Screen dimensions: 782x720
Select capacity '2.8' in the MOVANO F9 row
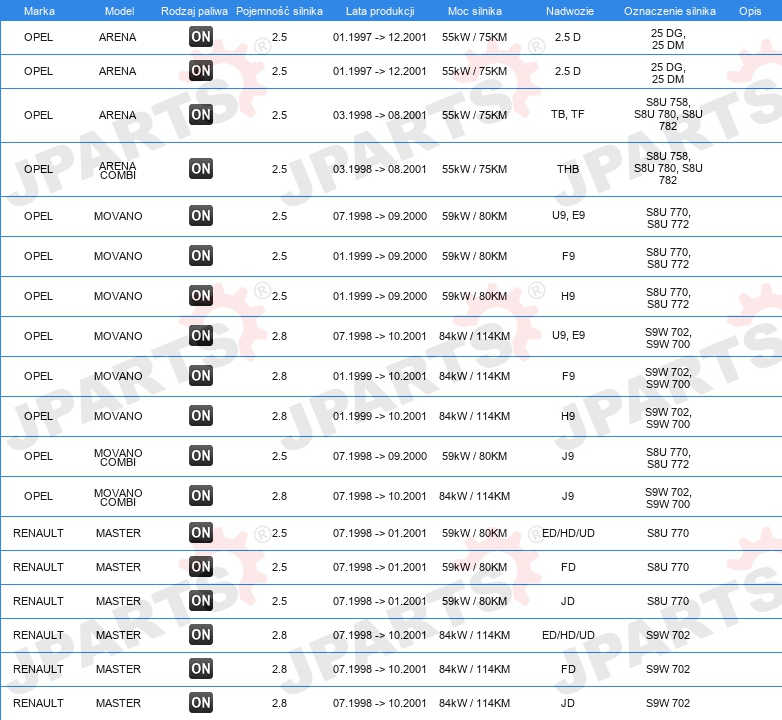(x=279, y=376)
